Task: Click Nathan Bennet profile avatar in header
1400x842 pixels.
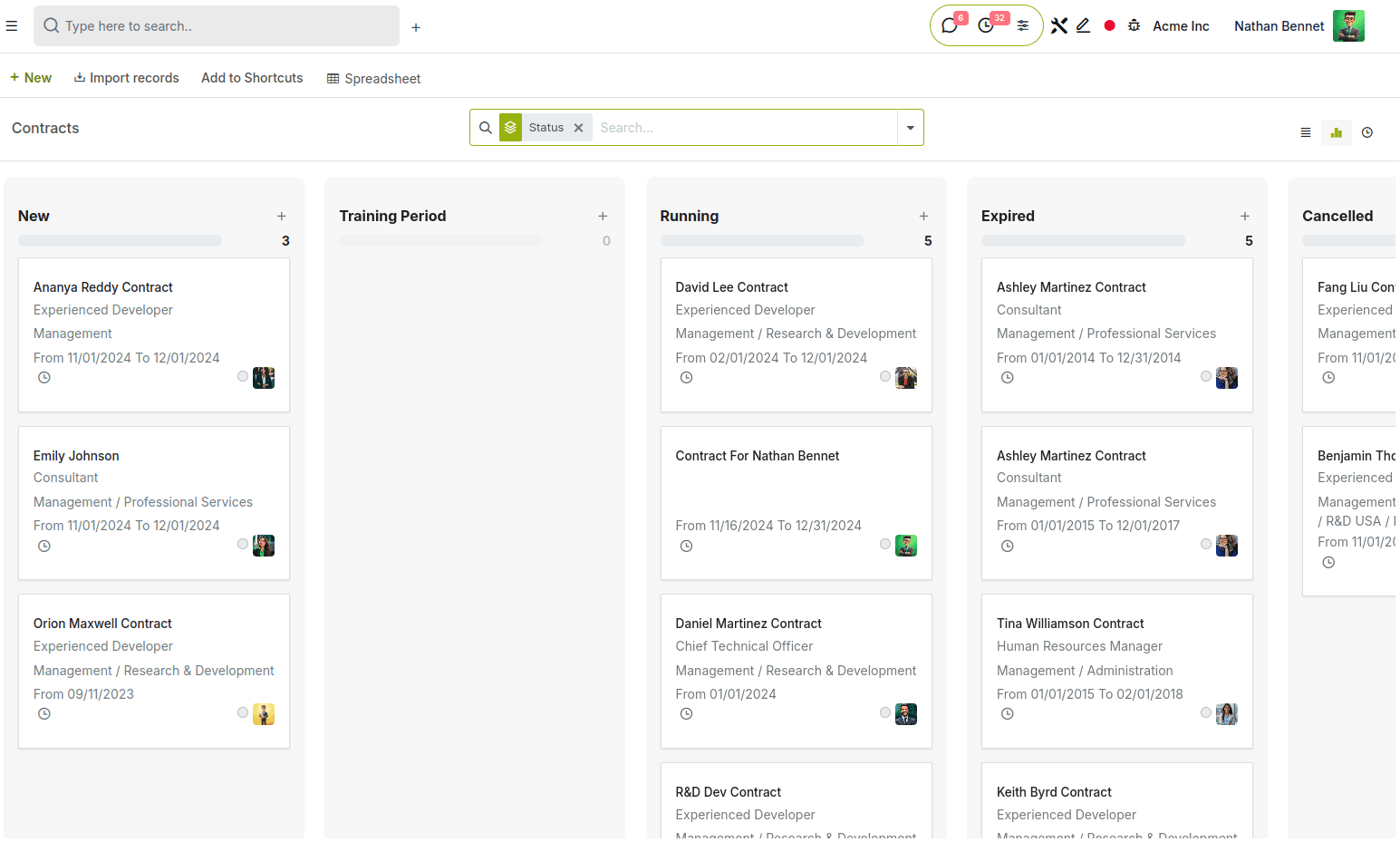Action: coord(1348,26)
